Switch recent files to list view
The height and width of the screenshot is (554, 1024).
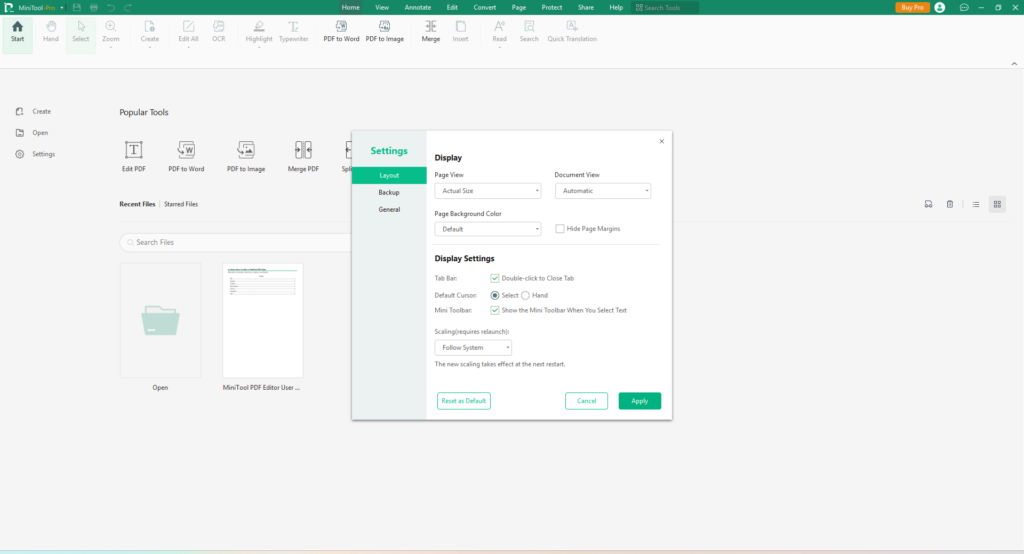point(976,204)
